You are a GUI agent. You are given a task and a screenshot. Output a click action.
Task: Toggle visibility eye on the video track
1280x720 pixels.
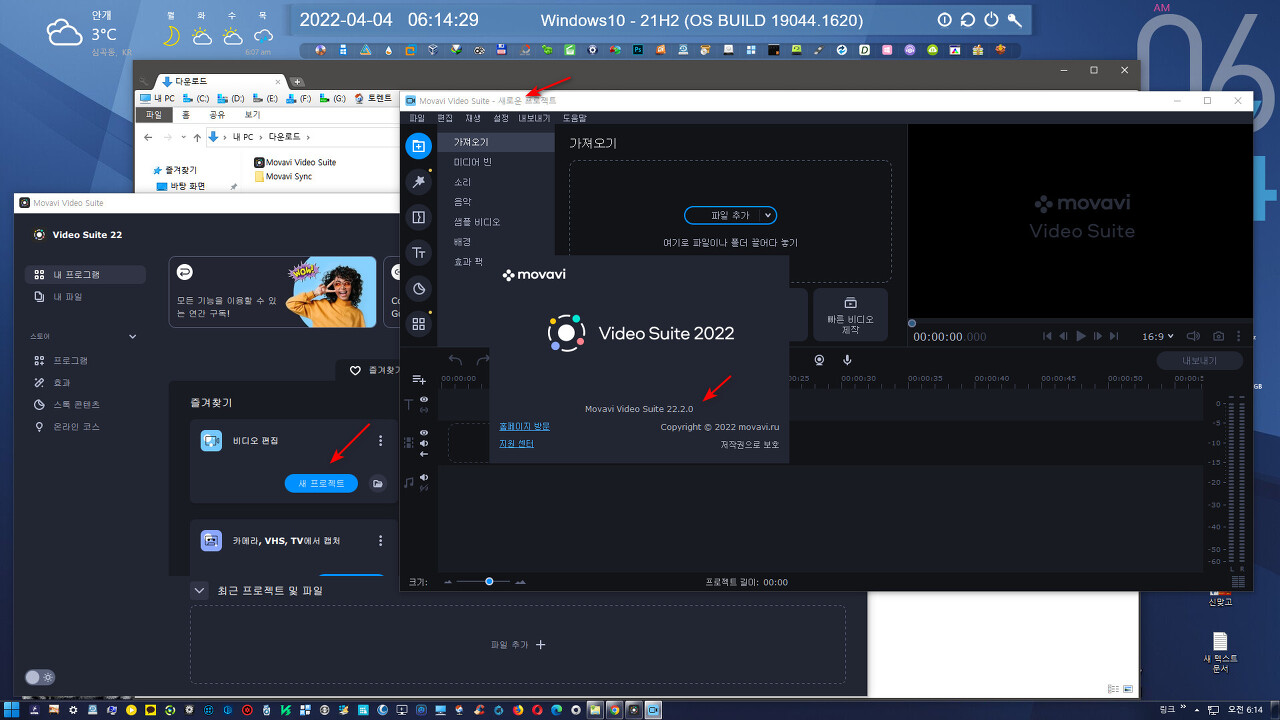point(424,433)
